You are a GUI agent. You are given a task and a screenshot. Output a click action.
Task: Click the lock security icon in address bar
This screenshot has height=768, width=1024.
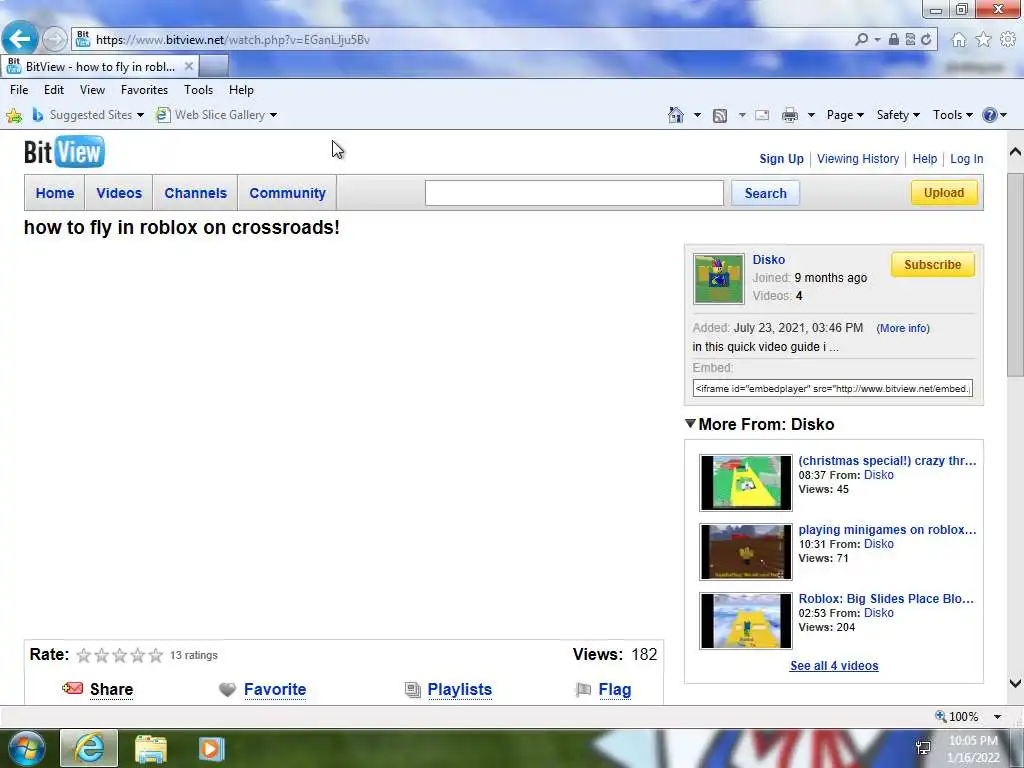coord(894,39)
